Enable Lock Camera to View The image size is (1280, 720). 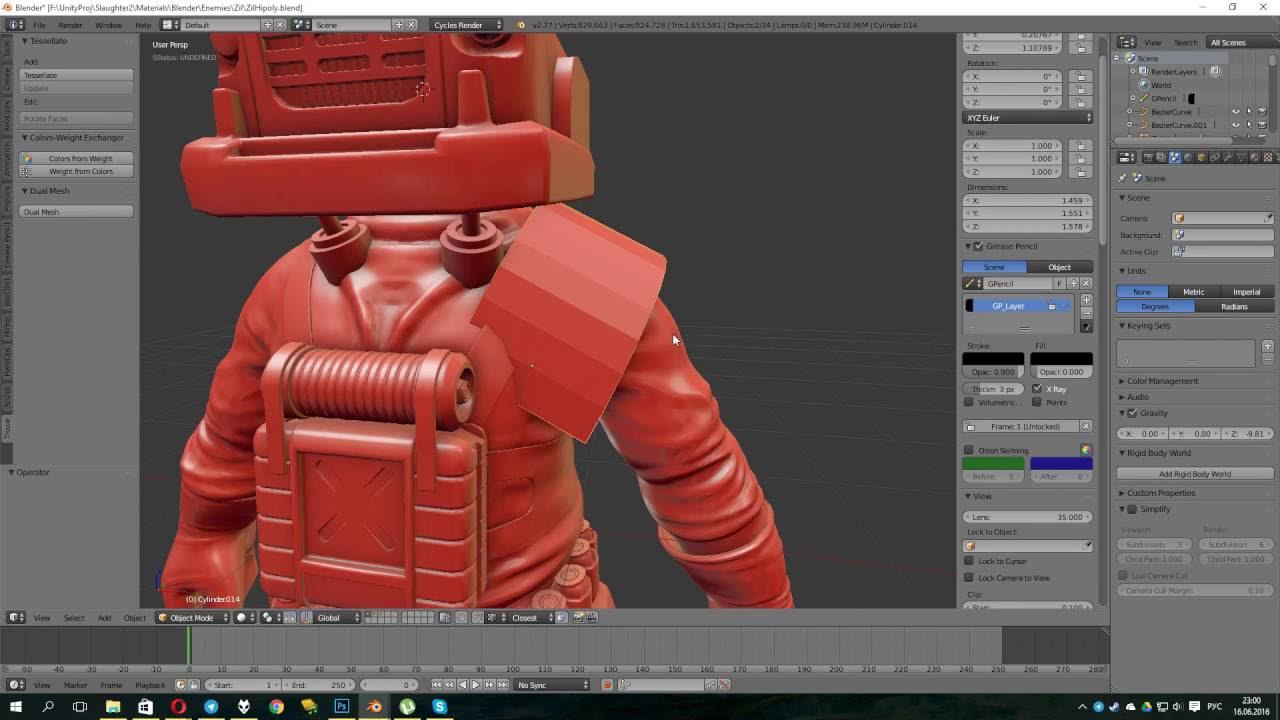coord(969,578)
